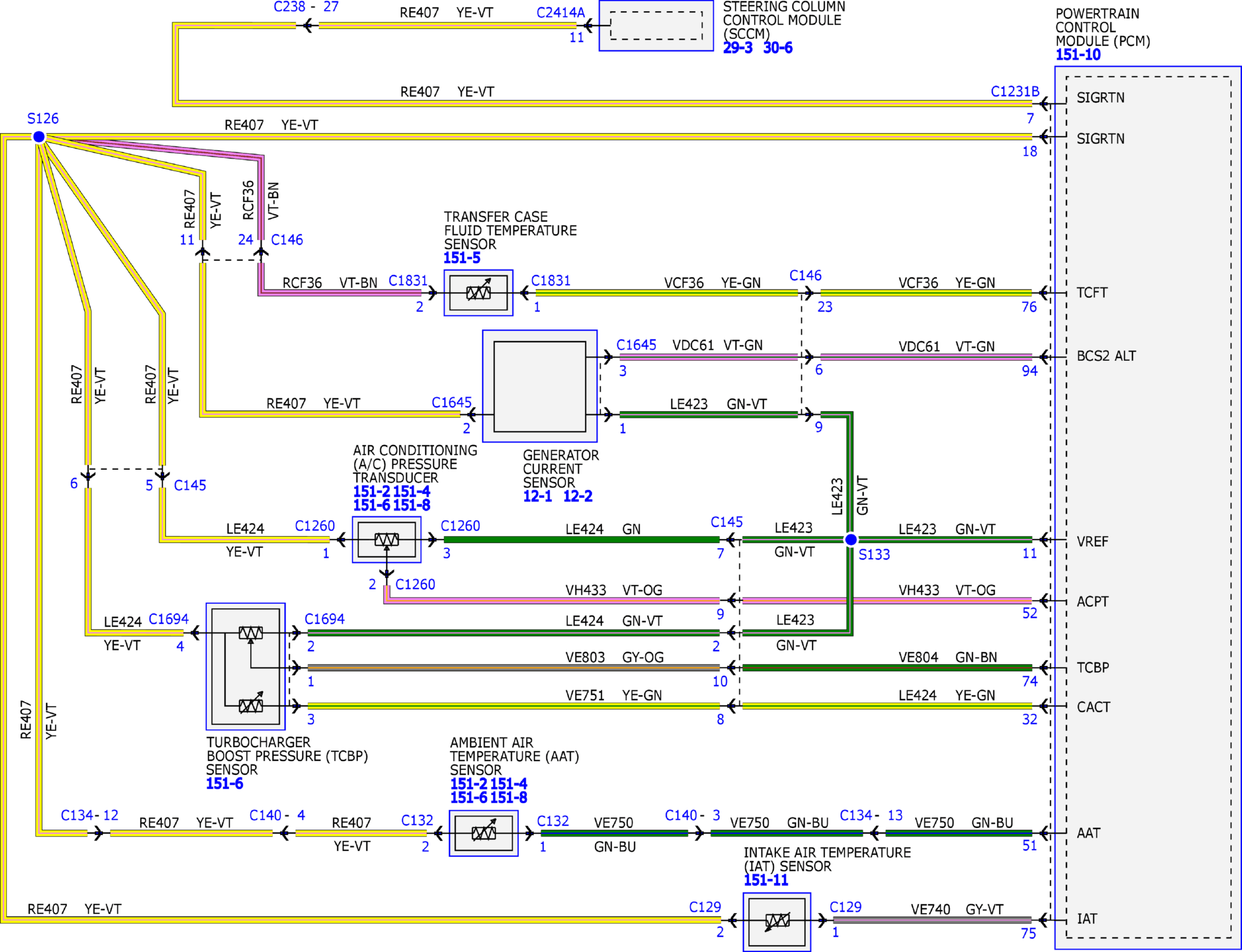Open 151-6 link under TCBP sensor
Image resolution: width=1242 pixels, height=952 pixels.
click(224, 784)
